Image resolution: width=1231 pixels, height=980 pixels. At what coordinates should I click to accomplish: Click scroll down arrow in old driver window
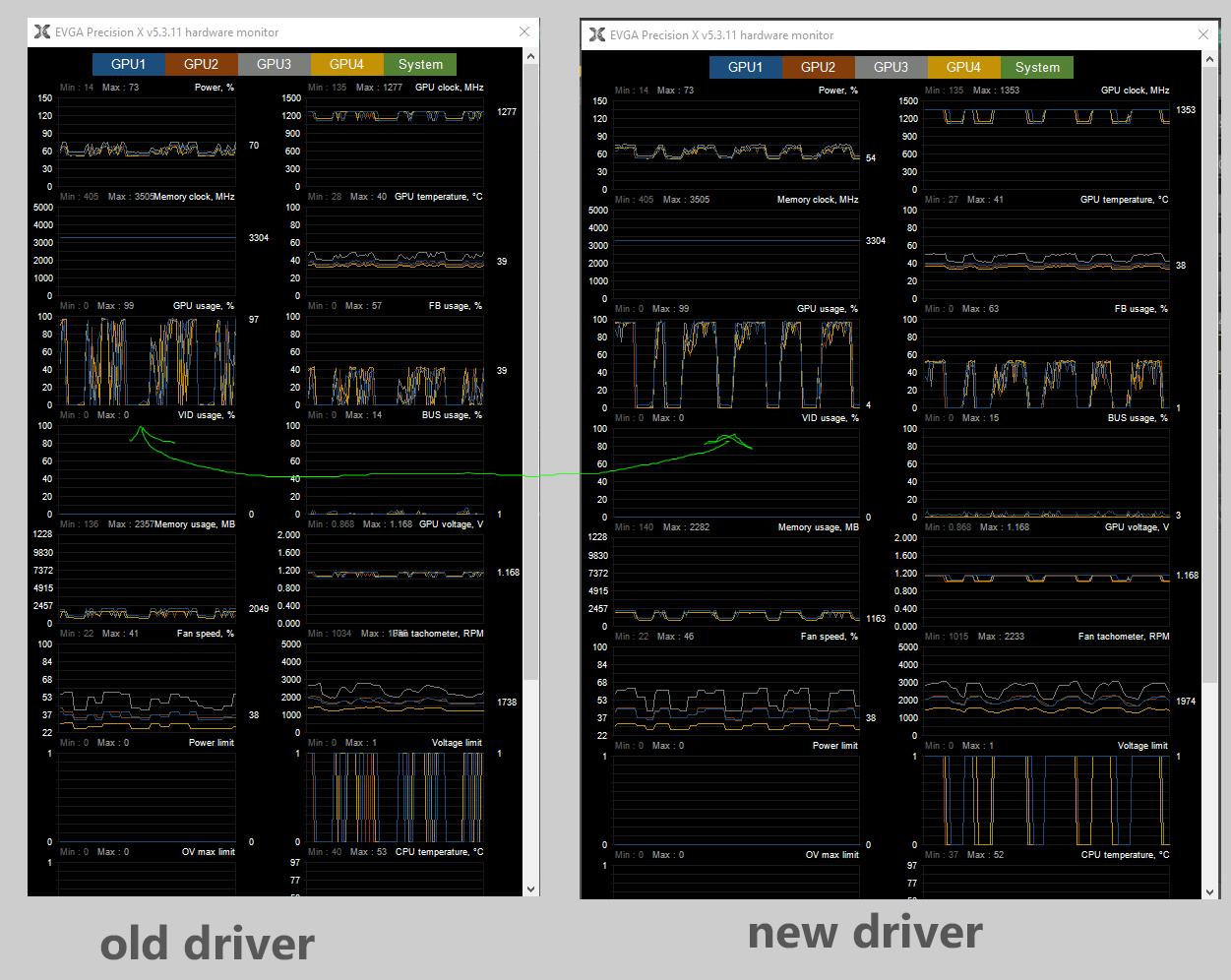[531, 888]
